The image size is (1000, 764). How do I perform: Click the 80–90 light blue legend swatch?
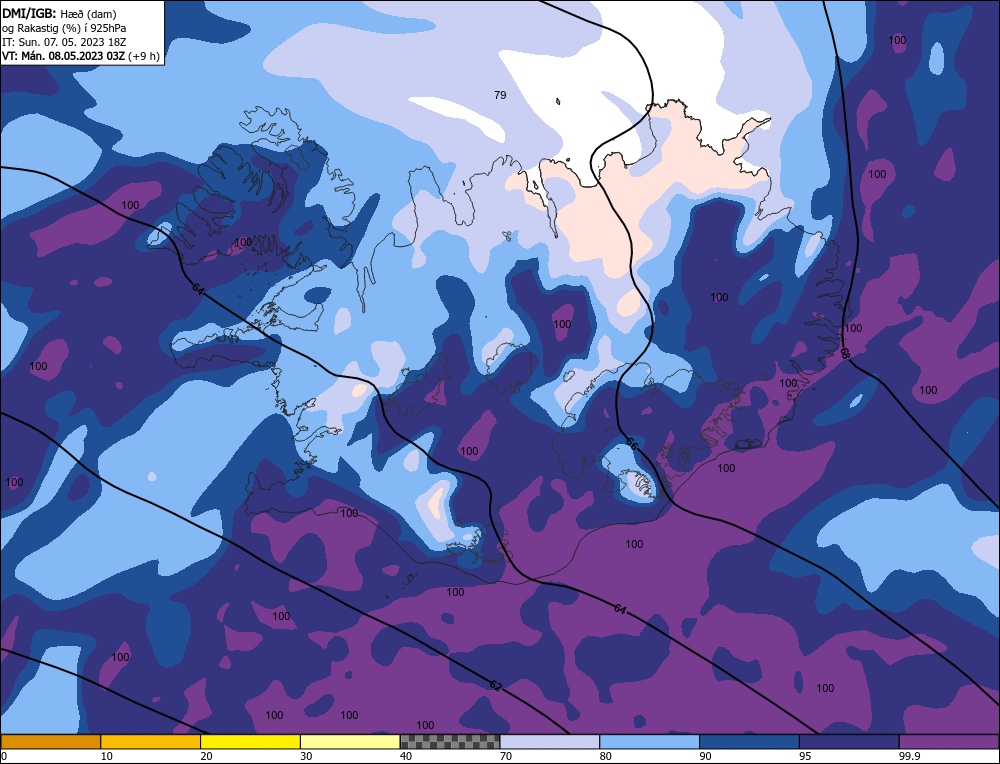(650, 741)
